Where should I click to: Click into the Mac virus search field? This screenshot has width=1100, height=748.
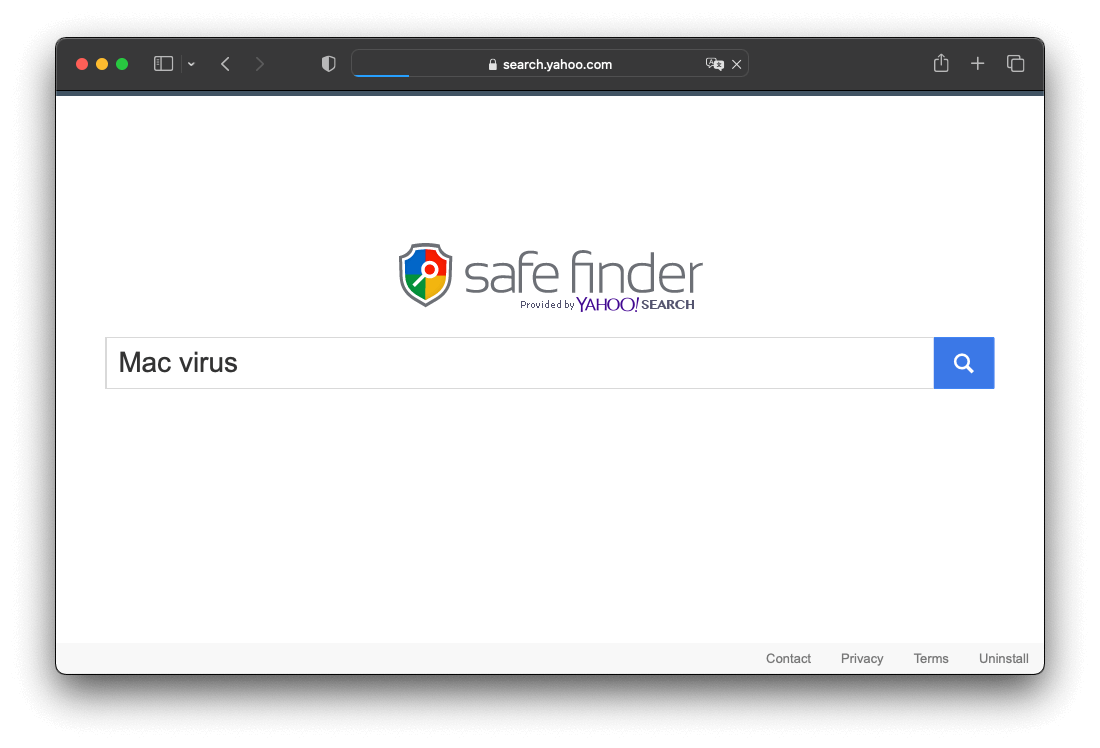(520, 363)
